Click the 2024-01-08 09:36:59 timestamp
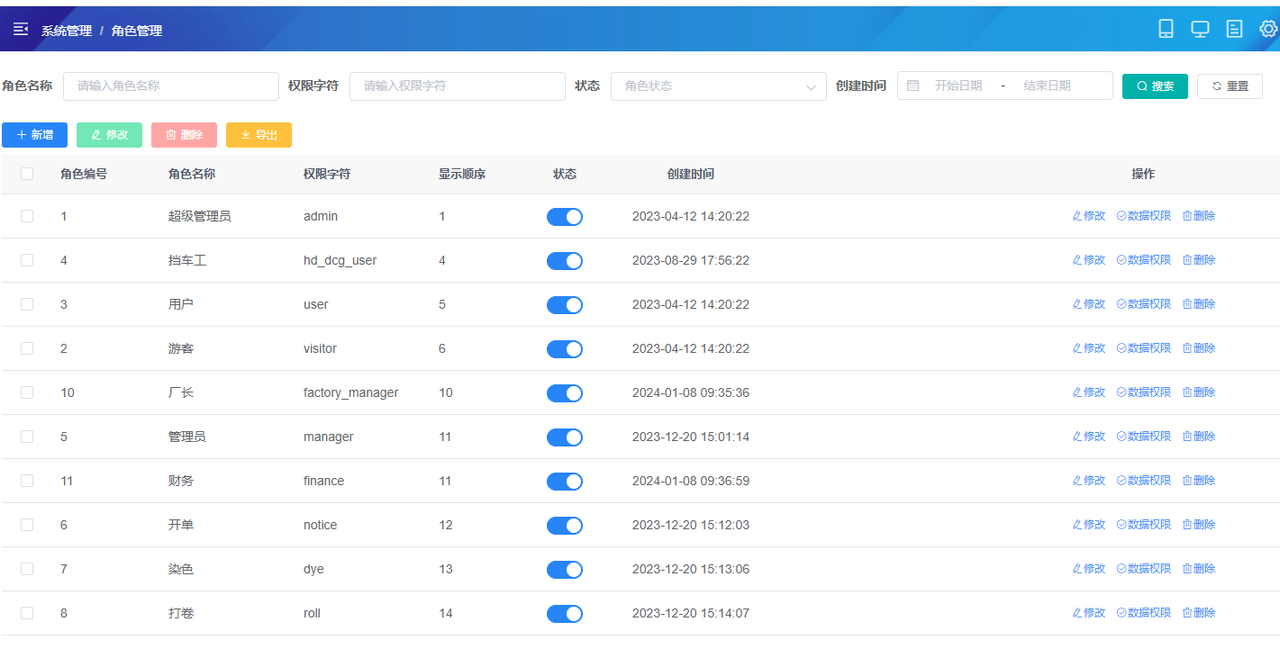 [x=691, y=481]
